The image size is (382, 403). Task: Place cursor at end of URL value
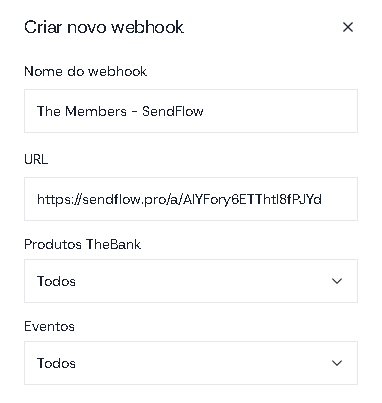click(x=322, y=200)
